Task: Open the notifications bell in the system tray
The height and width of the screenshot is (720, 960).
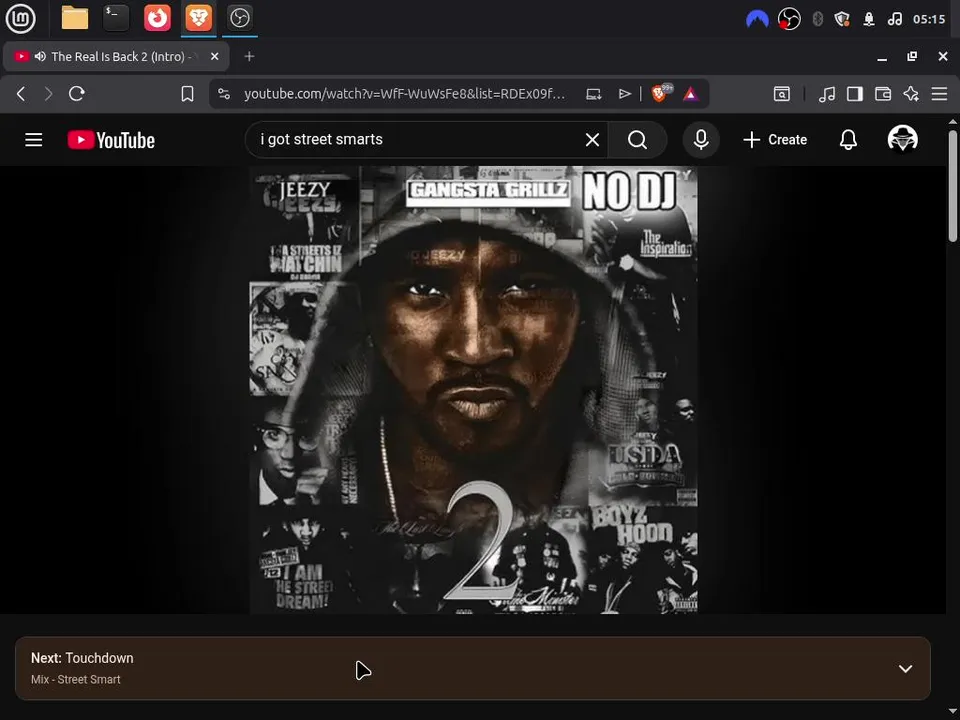Action: 869,19
